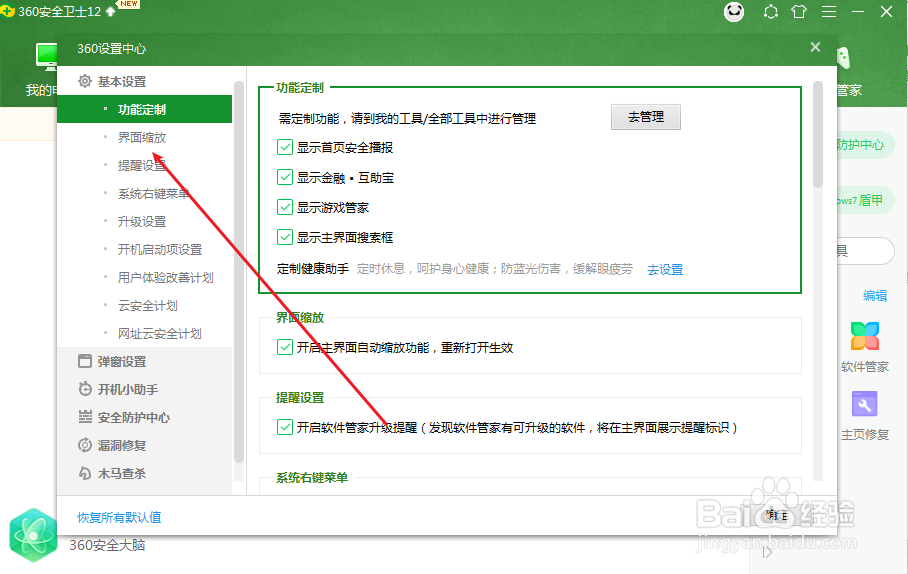Click the sidebar navigation scrollbar

pyautogui.click(x=239, y=272)
